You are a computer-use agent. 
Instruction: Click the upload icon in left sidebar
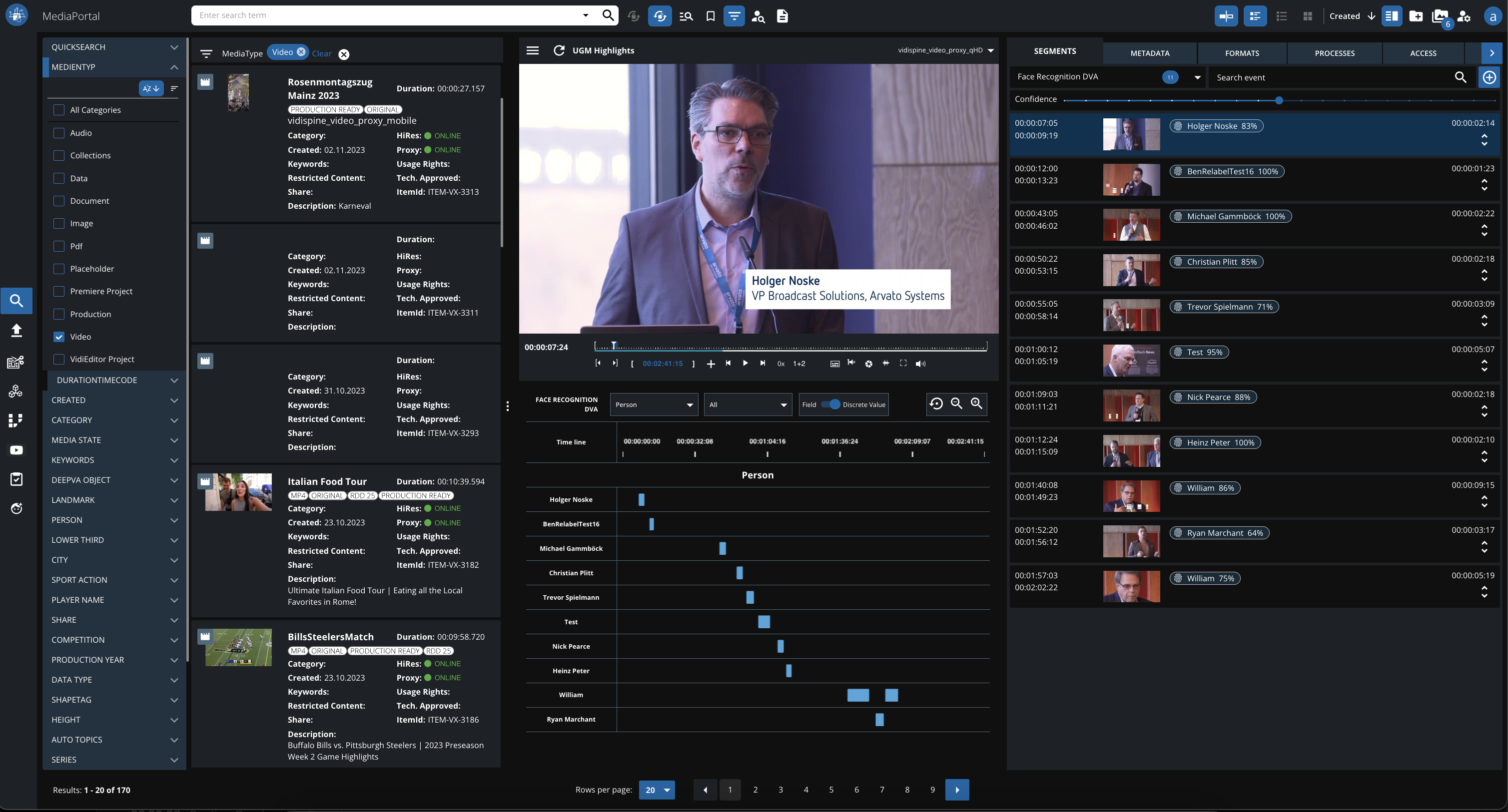[x=16, y=331]
